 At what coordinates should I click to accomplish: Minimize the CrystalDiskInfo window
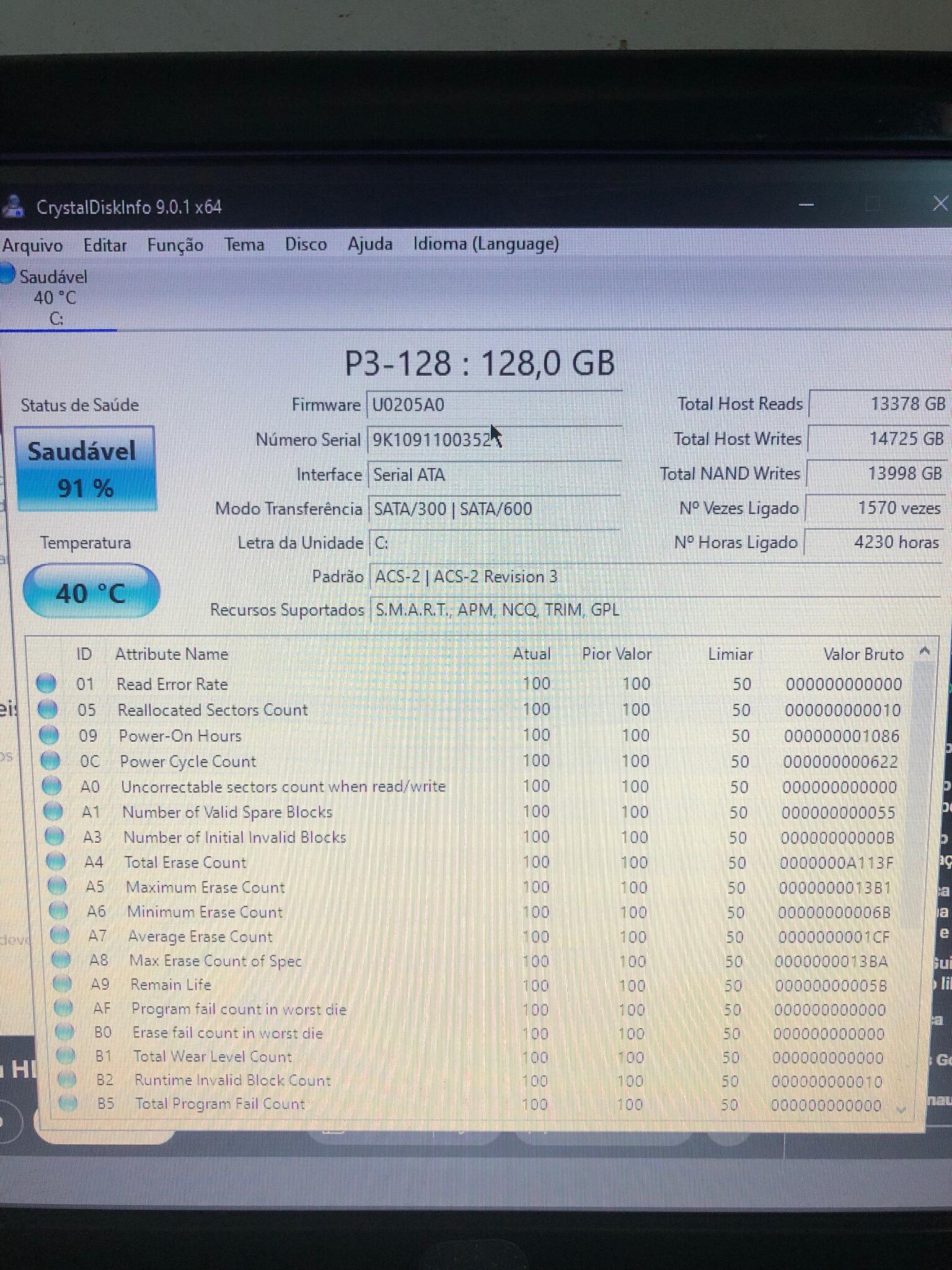(806, 205)
